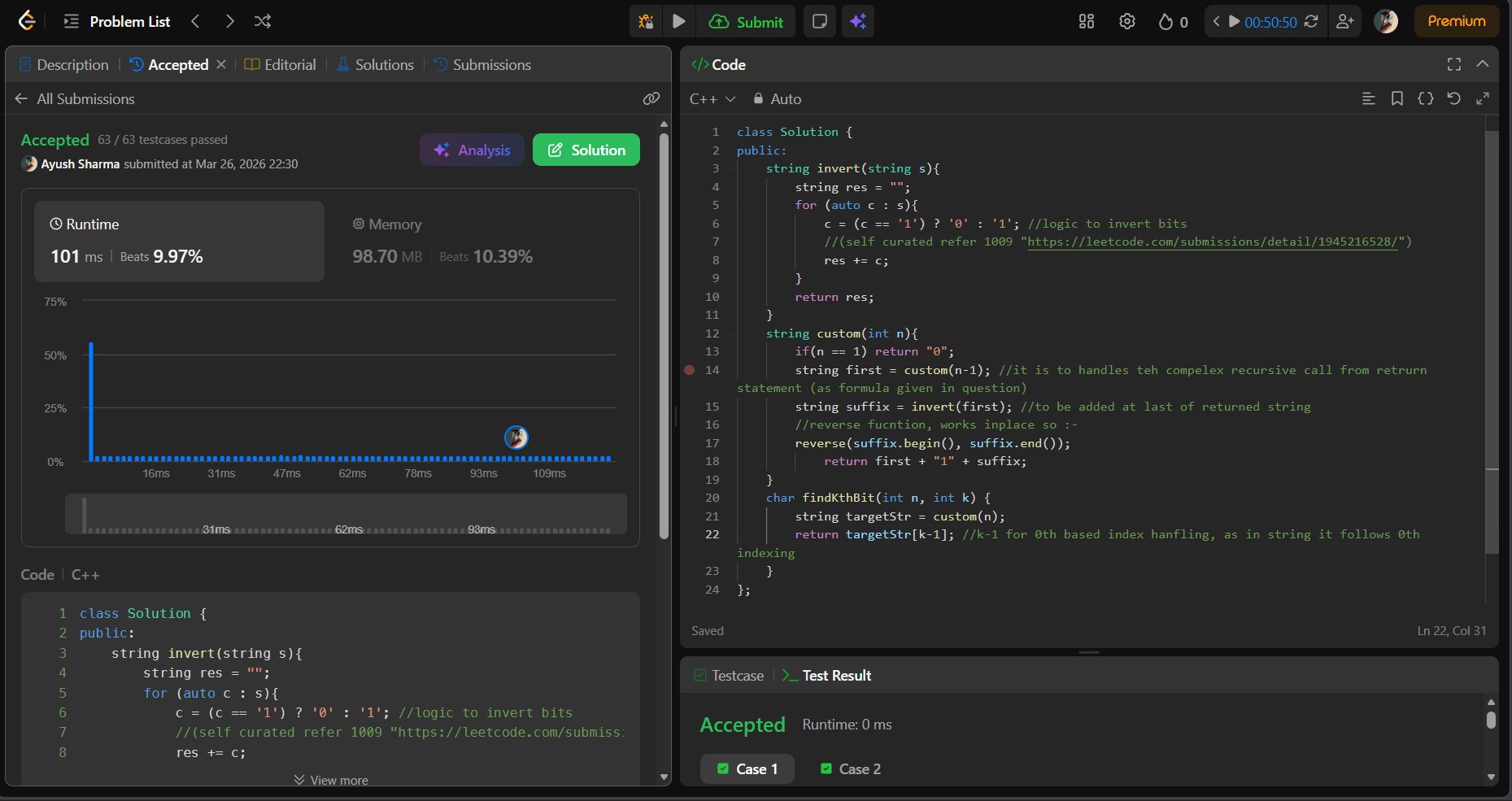Open the settings gear icon

pyautogui.click(x=1126, y=22)
